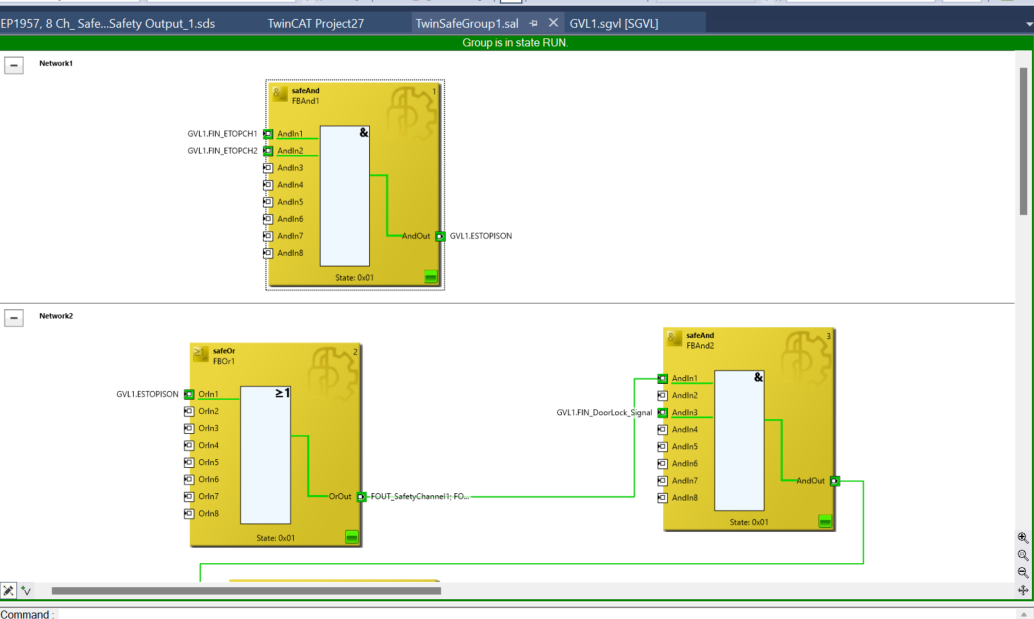Select the GVL1.FIN_DoorLock_Signal label
Screen dimensions: 1034x619
pyautogui.click(x=604, y=413)
